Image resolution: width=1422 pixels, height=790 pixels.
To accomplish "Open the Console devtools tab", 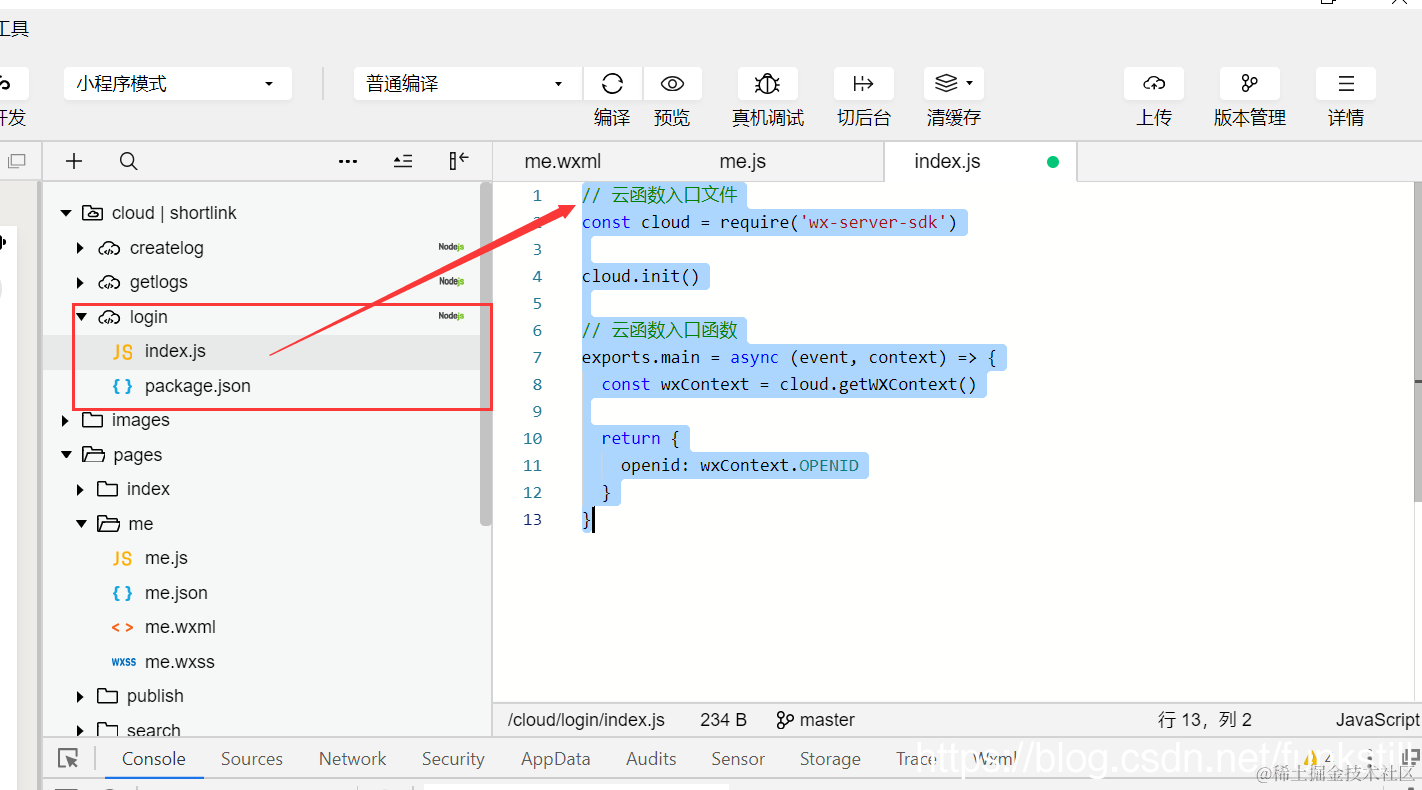I will 153,759.
